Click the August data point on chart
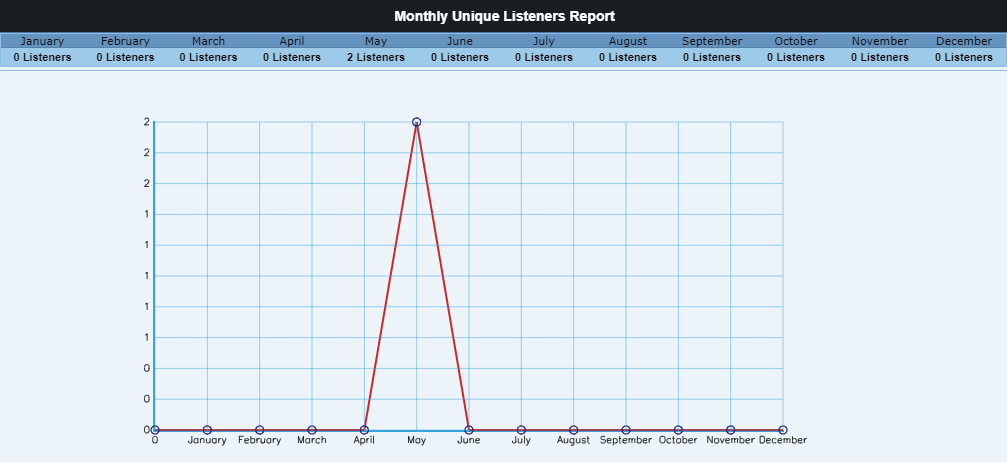Image resolution: width=1007 pixels, height=462 pixels. (x=574, y=430)
